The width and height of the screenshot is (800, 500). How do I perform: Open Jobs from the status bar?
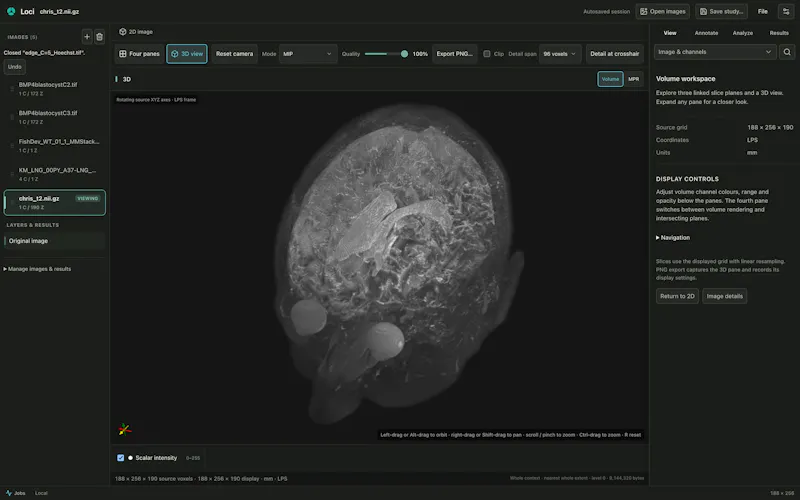(x=15, y=493)
